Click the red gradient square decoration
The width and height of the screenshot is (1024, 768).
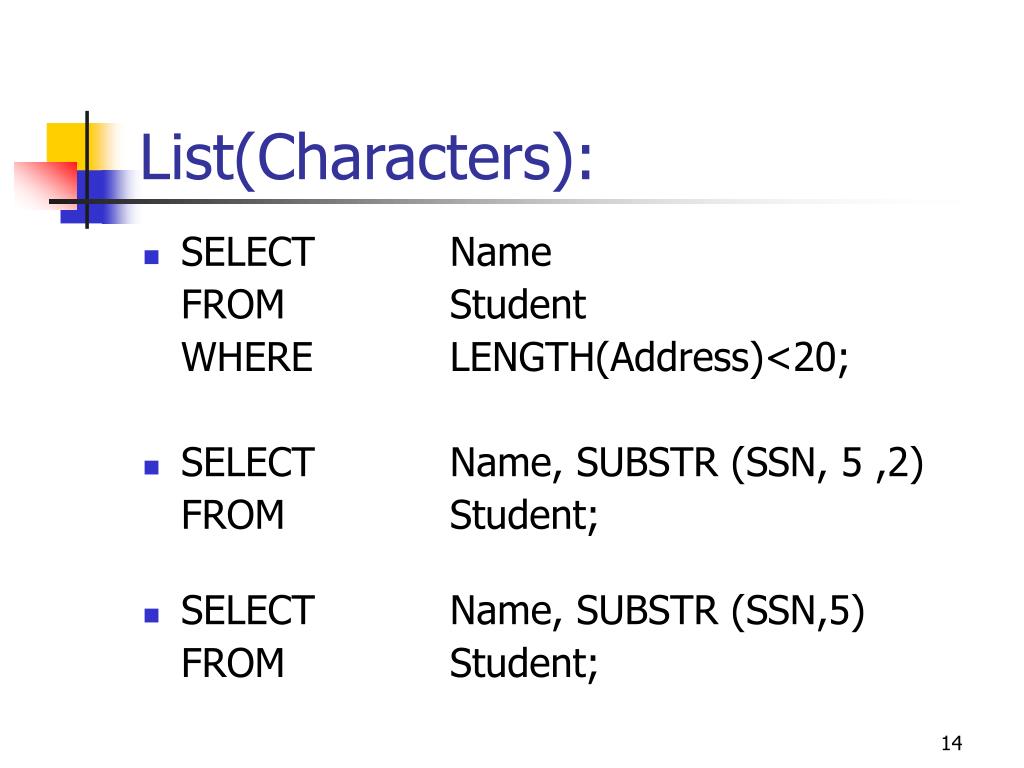[46, 184]
